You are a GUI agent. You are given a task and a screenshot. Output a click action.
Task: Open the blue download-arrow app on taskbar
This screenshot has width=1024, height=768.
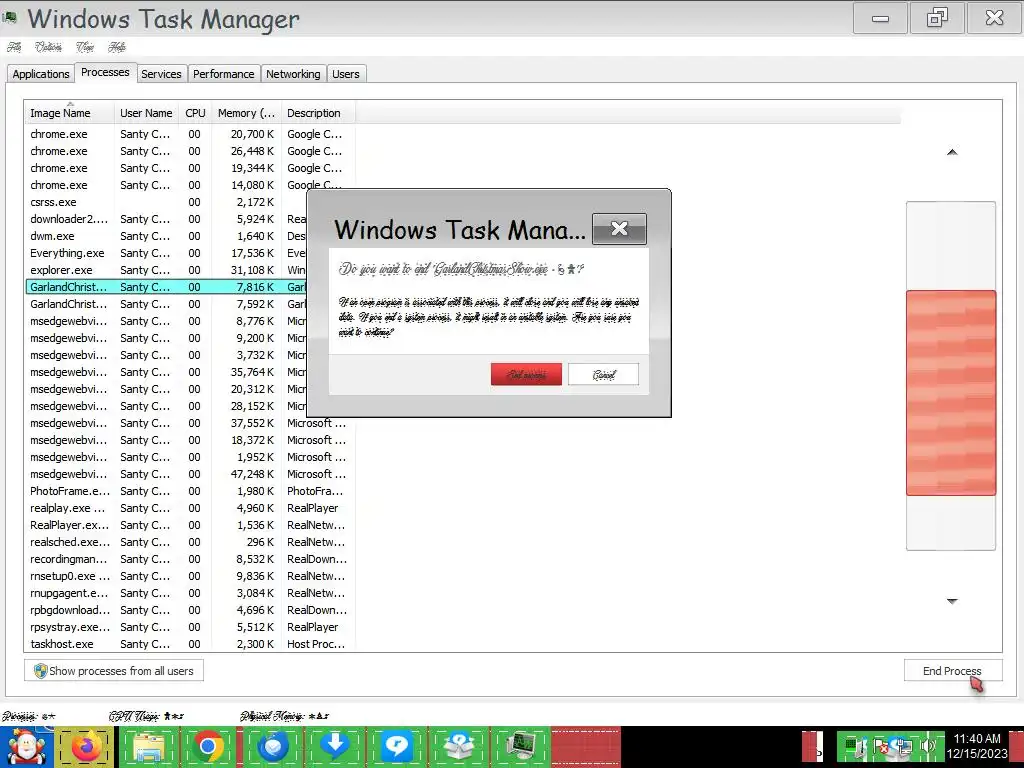(335, 747)
